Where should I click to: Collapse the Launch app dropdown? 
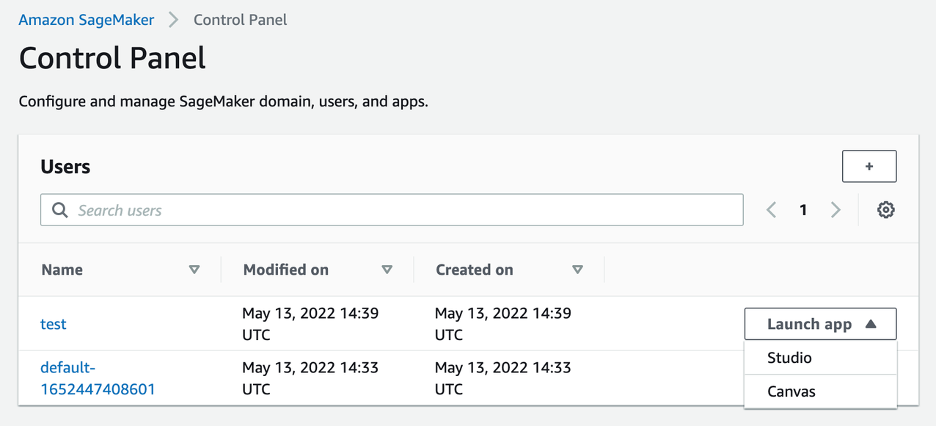820,324
